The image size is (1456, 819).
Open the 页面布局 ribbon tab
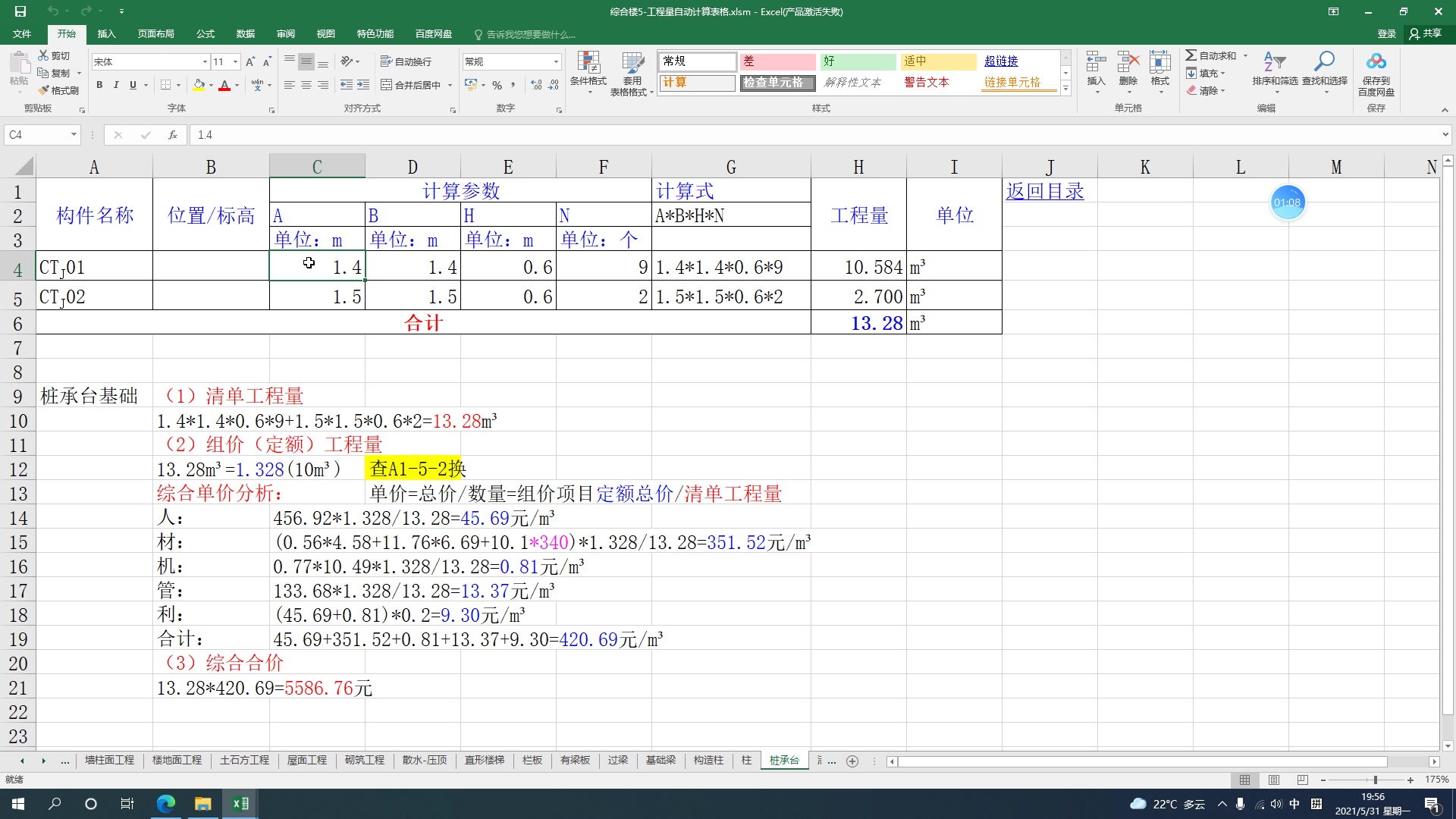pyautogui.click(x=155, y=34)
